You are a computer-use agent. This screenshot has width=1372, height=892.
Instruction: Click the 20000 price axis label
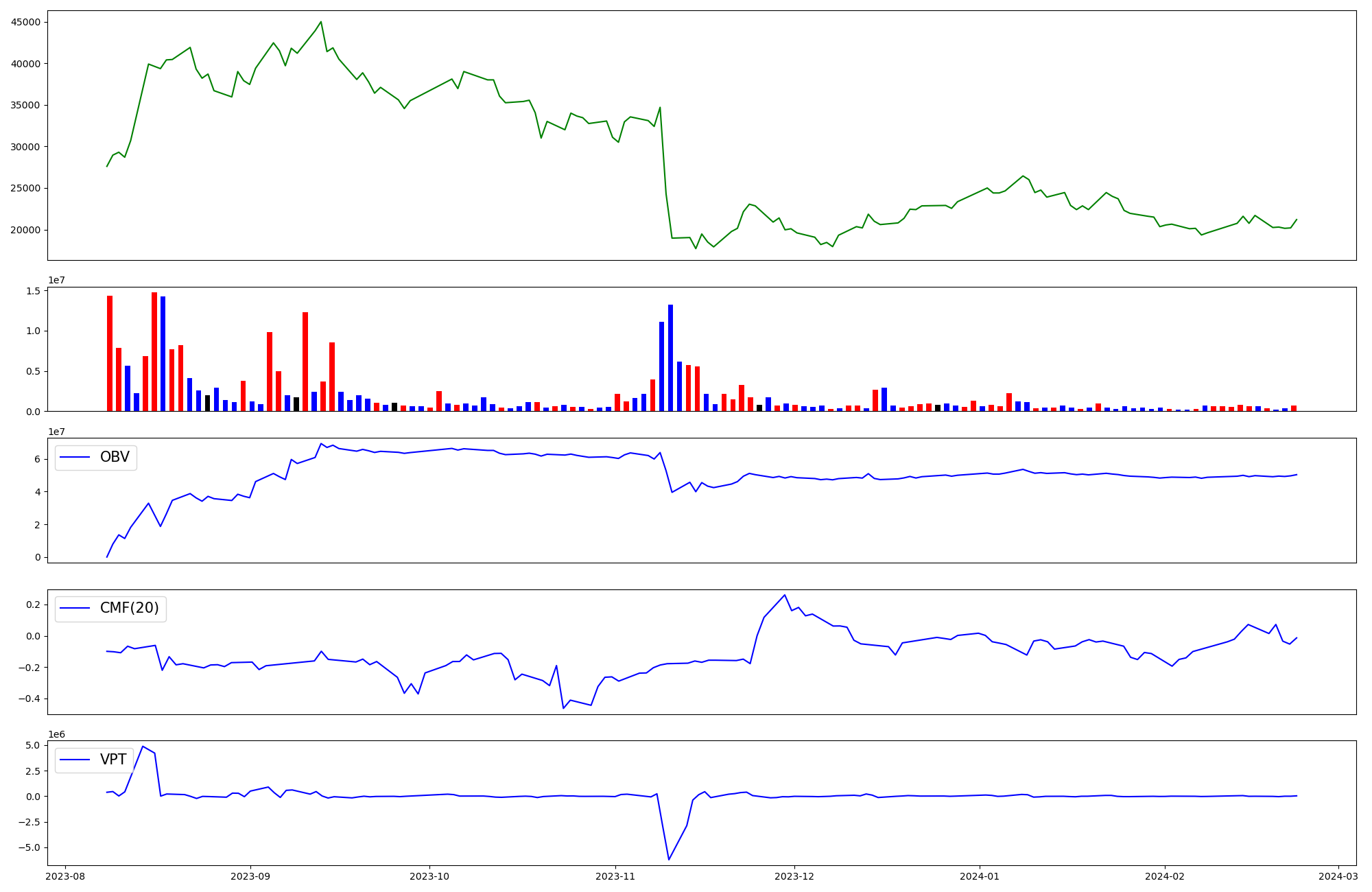[26, 230]
